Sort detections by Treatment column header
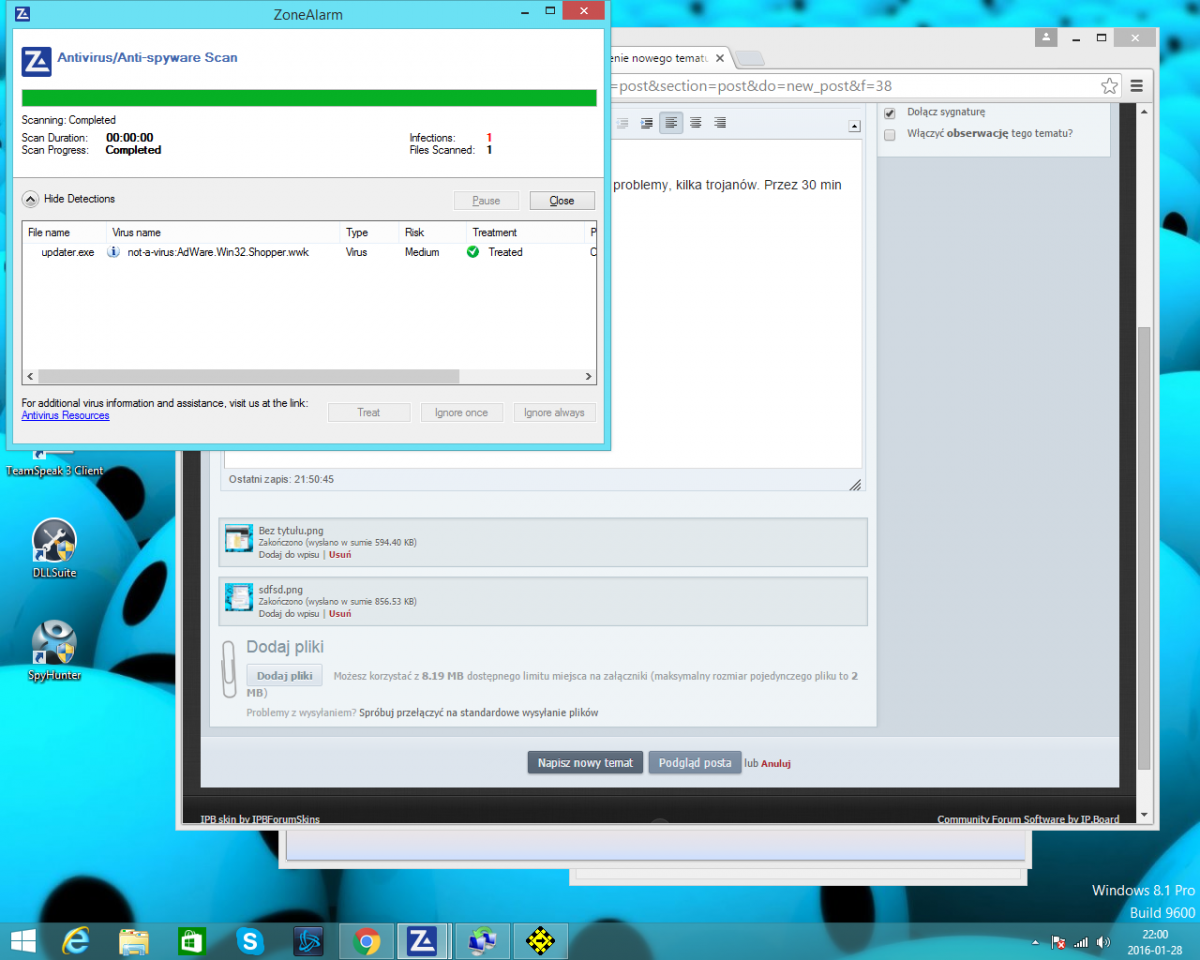The height and width of the screenshot is (960, 1200). (526, 232)
